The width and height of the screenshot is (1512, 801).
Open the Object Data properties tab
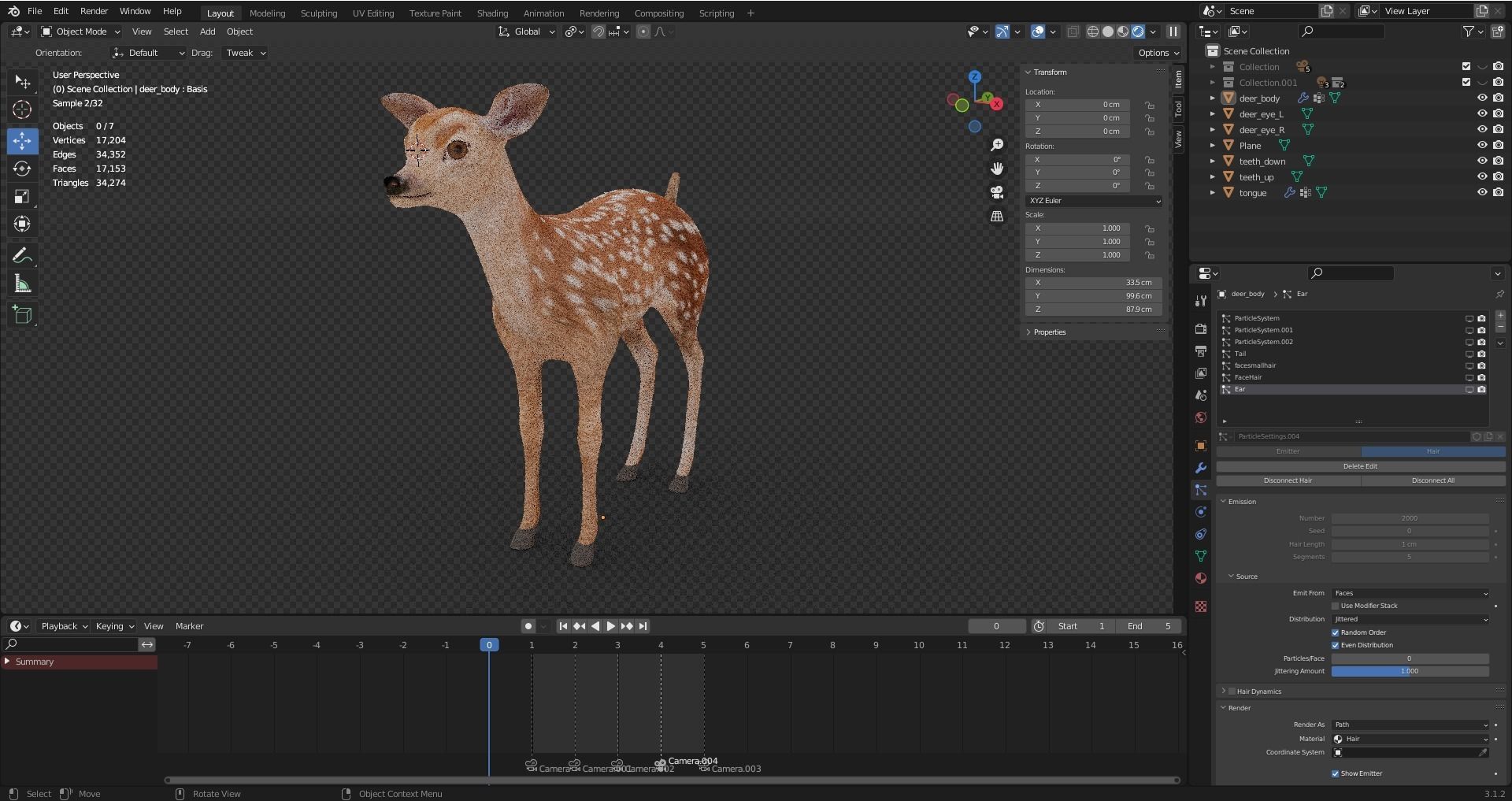1200,556
